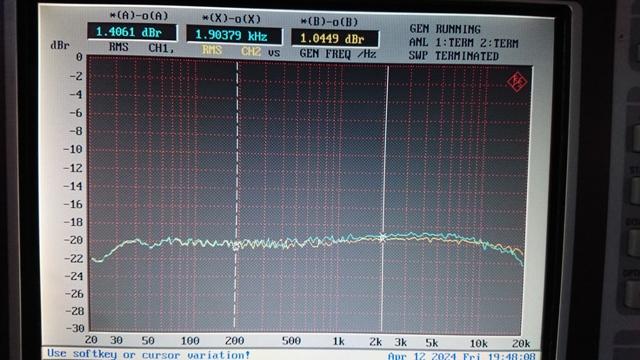Click the yellow RMS CH2 trace label
The height and width of the screenshot is (360, 640).
[x=231, y=51]
